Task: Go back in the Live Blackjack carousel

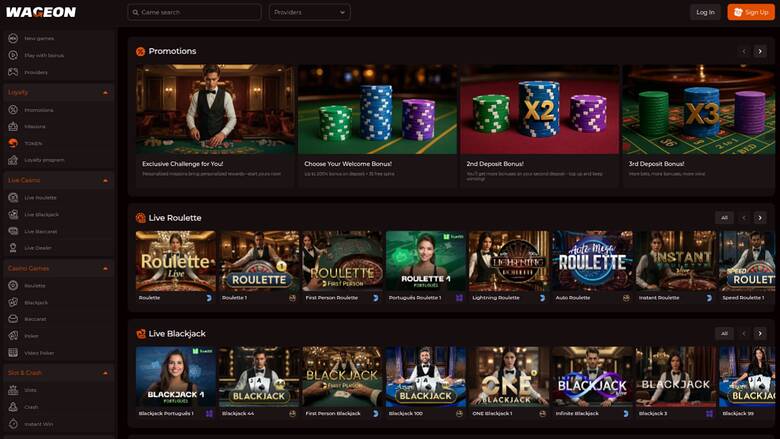Action: [x=744, y=333]
